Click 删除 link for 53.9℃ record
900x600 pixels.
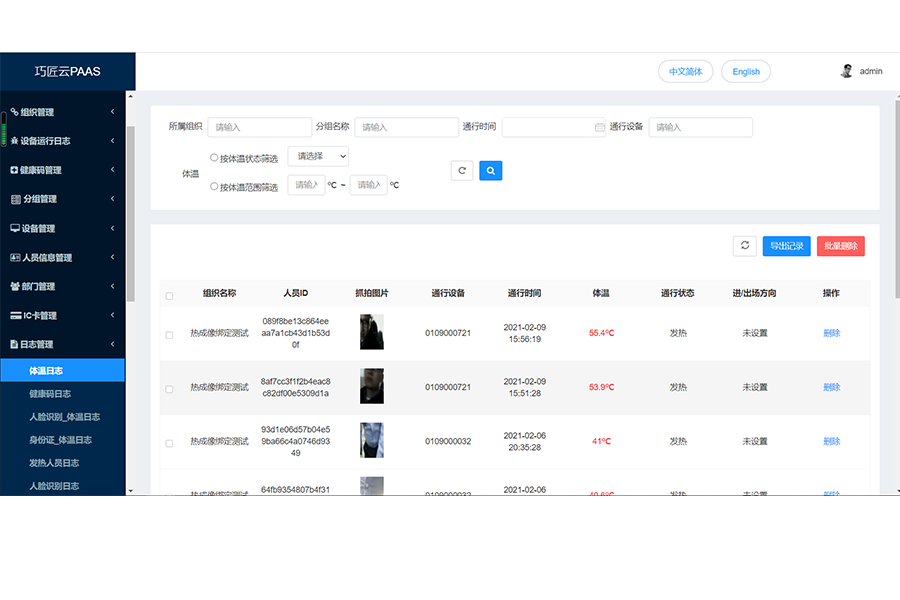tap(831, 387)
